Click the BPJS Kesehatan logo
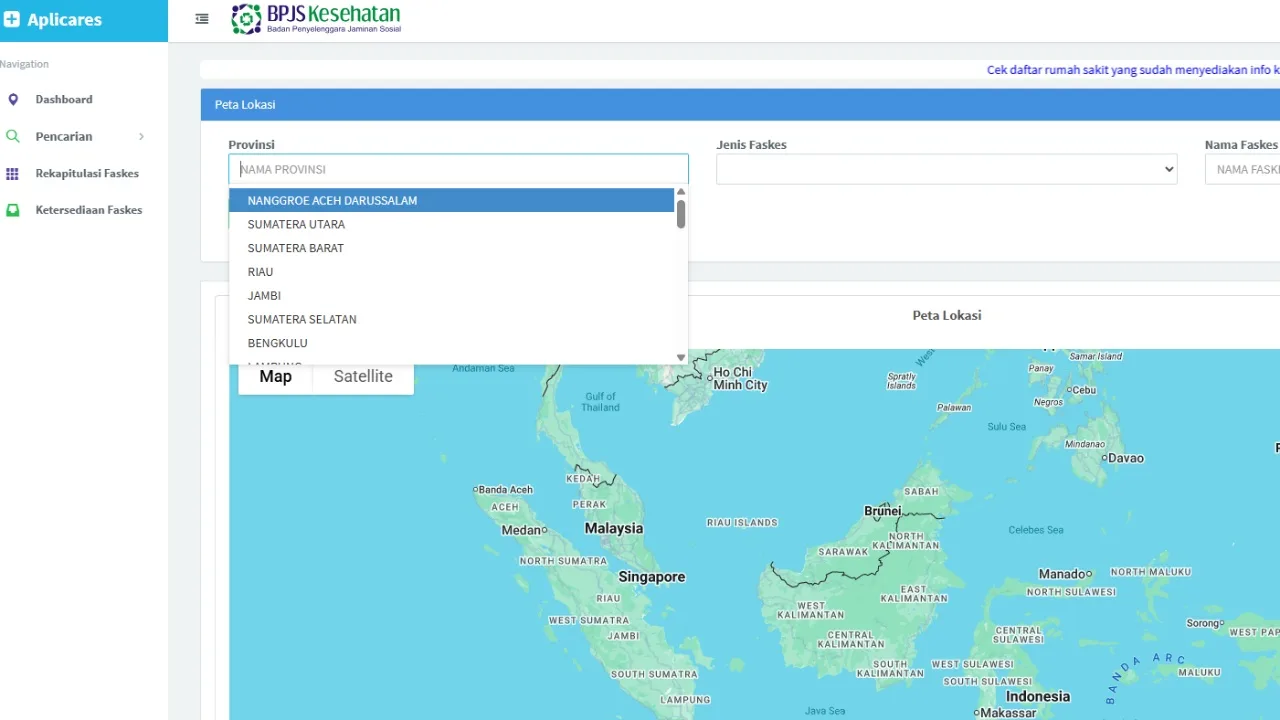 (x=316, y=19)
